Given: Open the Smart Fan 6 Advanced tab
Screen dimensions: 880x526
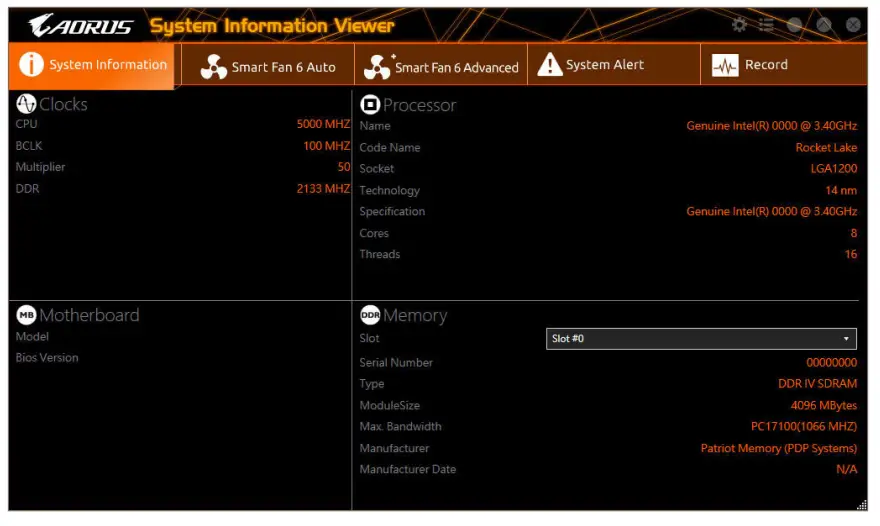Looking at the screenshot, I should coord(441,65).
